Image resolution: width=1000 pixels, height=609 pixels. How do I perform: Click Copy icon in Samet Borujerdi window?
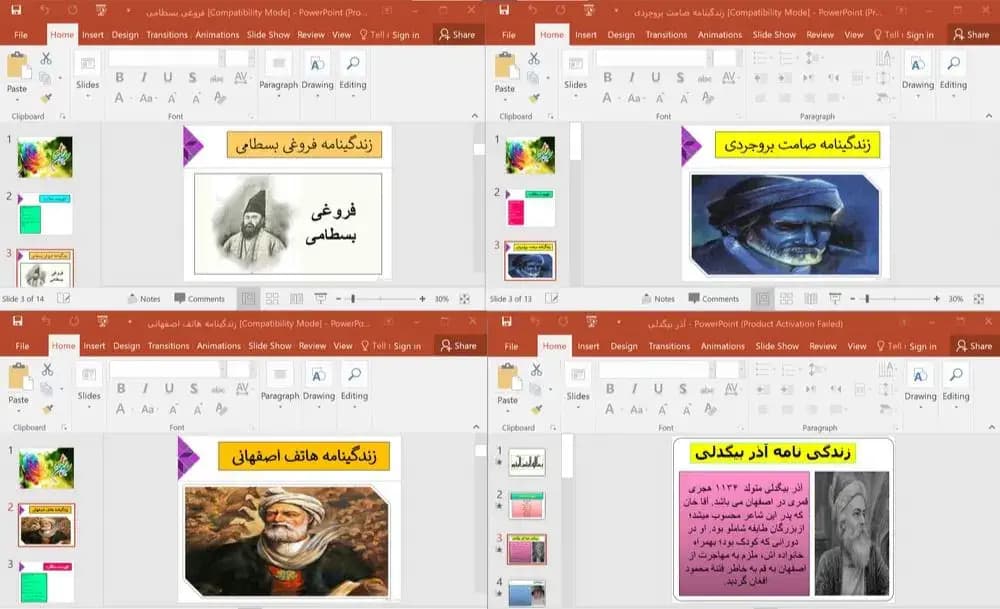pyautogui.click(x=533, y=78)
